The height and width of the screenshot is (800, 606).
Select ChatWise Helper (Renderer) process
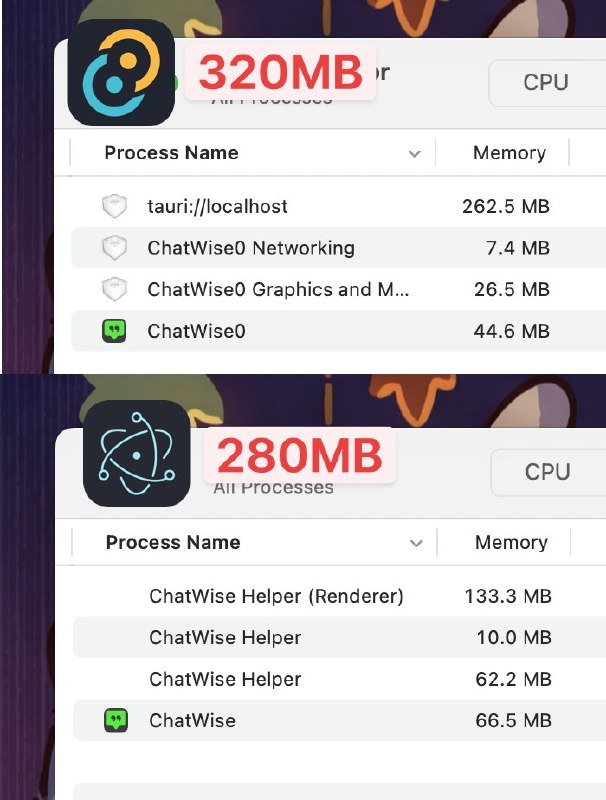pos(276,597)
